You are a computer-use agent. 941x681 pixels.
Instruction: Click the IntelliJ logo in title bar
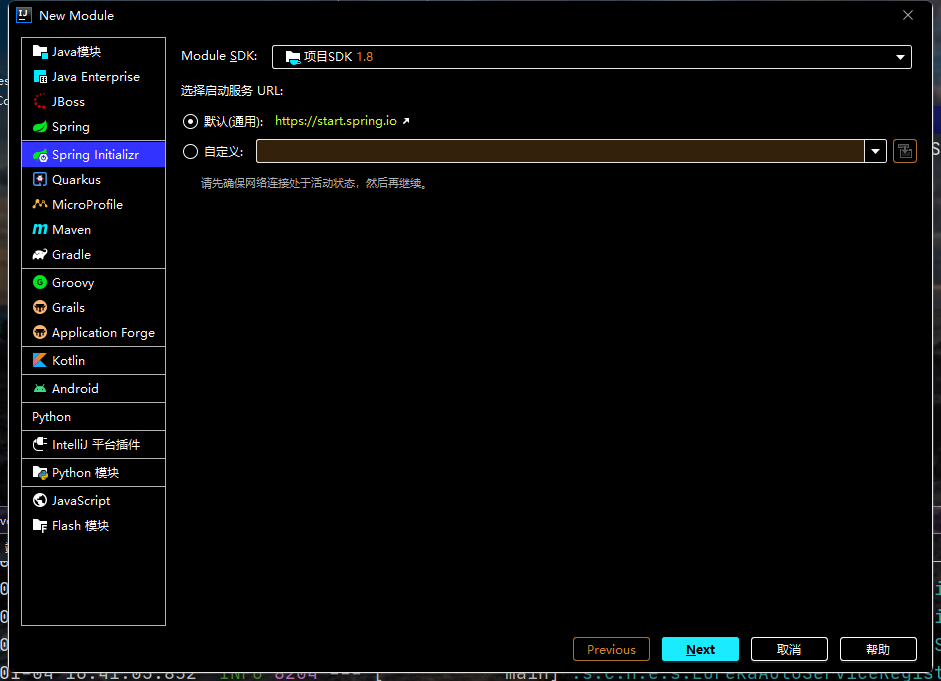click(x=23, y=15)
